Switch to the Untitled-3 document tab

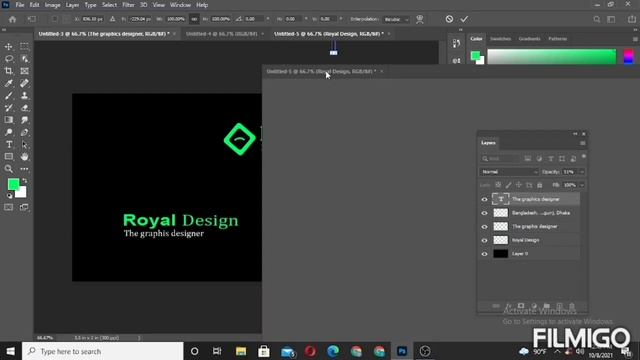(x=104, y=34)
